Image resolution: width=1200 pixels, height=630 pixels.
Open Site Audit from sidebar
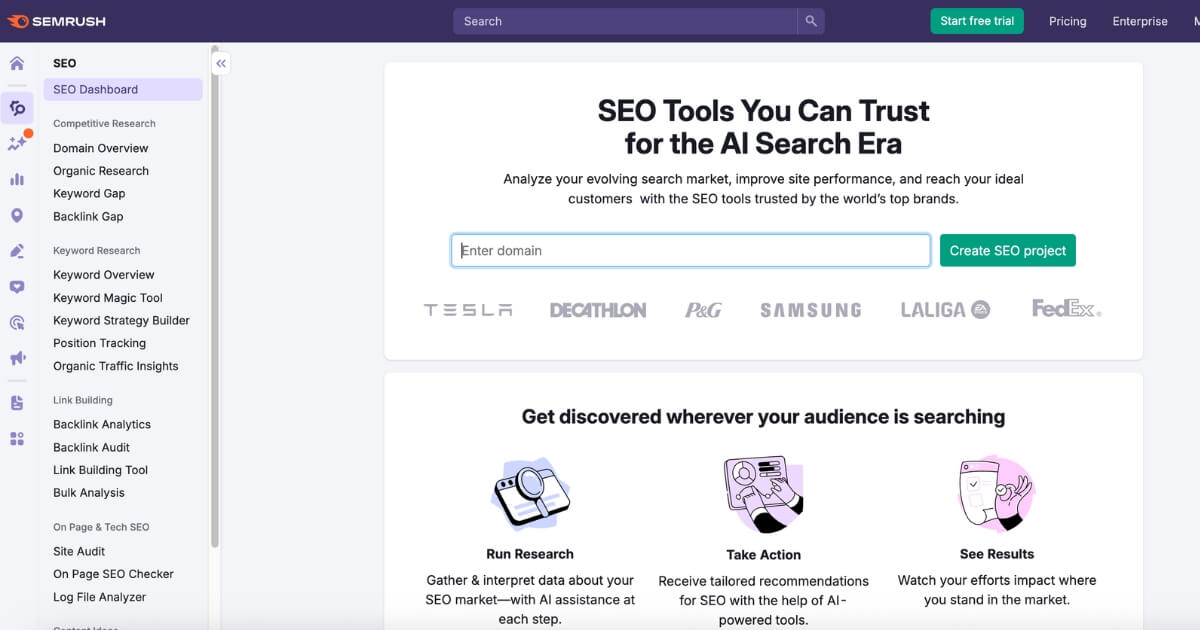tap(79, 551)
